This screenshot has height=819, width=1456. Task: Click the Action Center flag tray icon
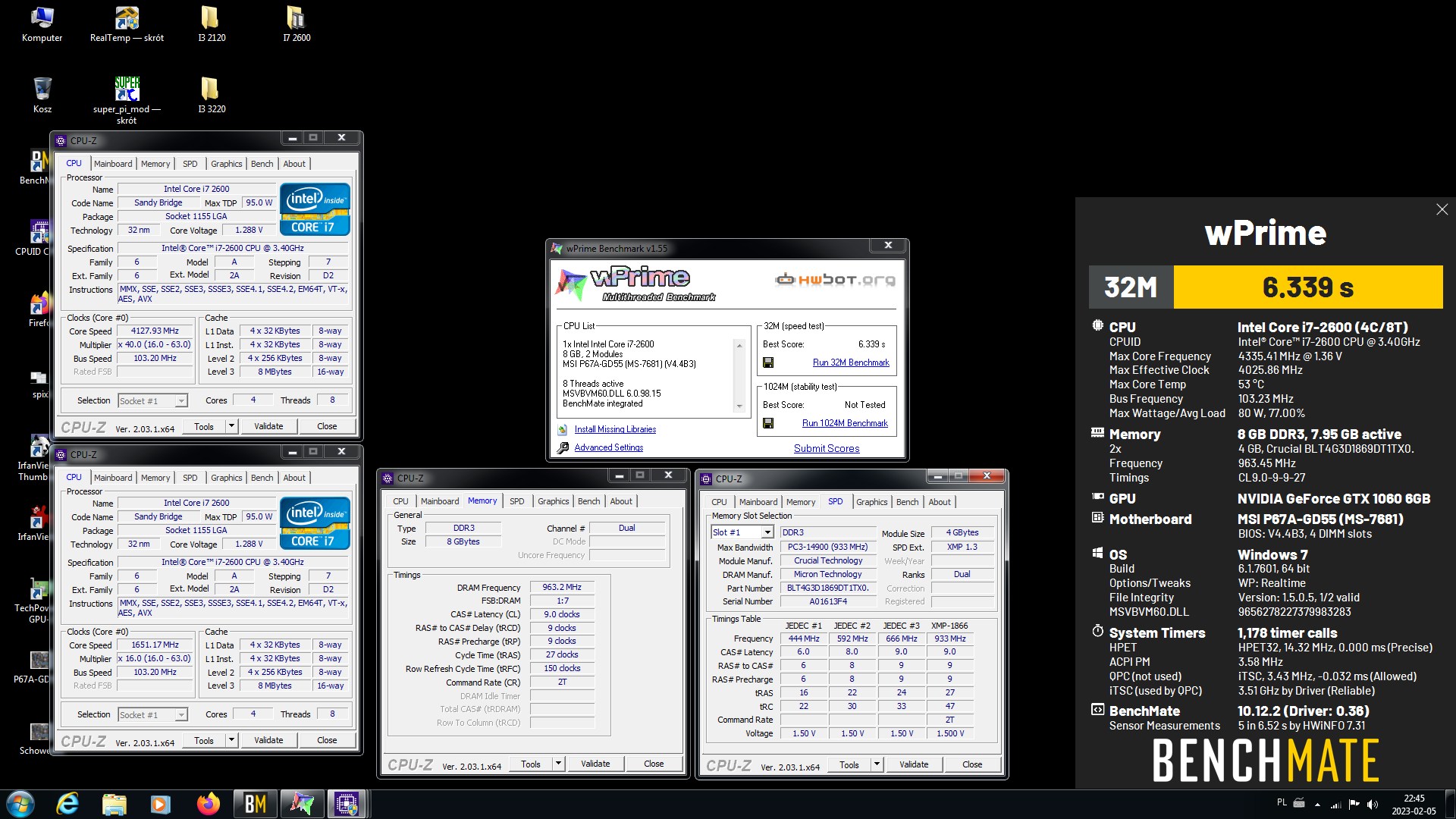[1354, 804]
